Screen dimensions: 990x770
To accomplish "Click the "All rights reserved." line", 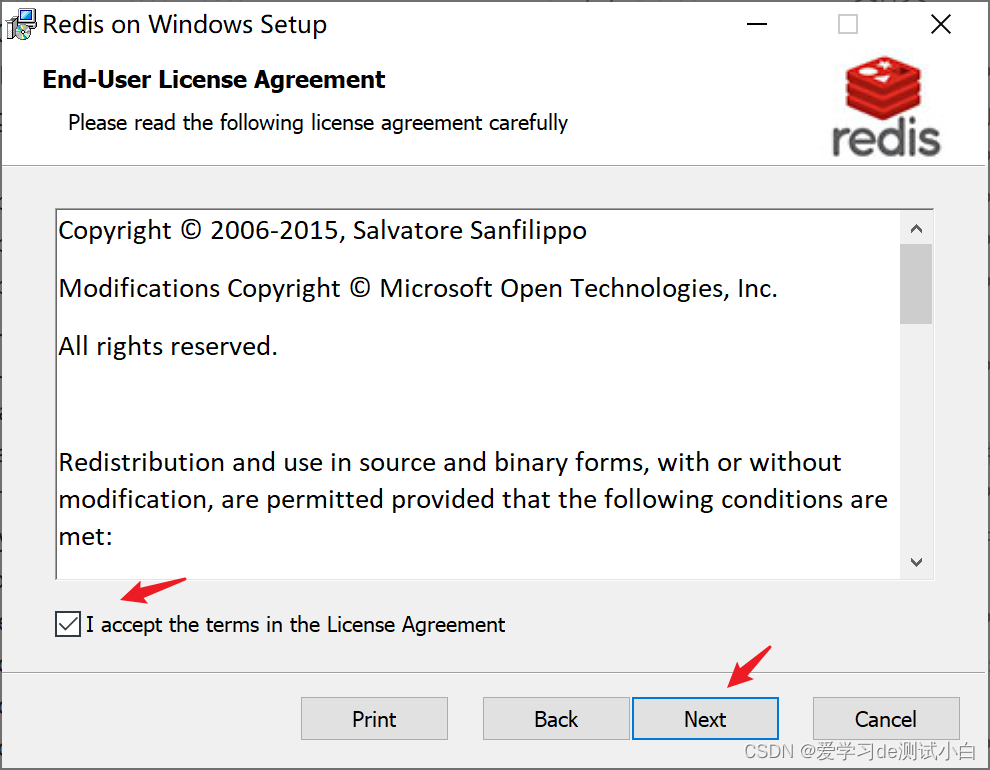I will click(x=168, y=346).
